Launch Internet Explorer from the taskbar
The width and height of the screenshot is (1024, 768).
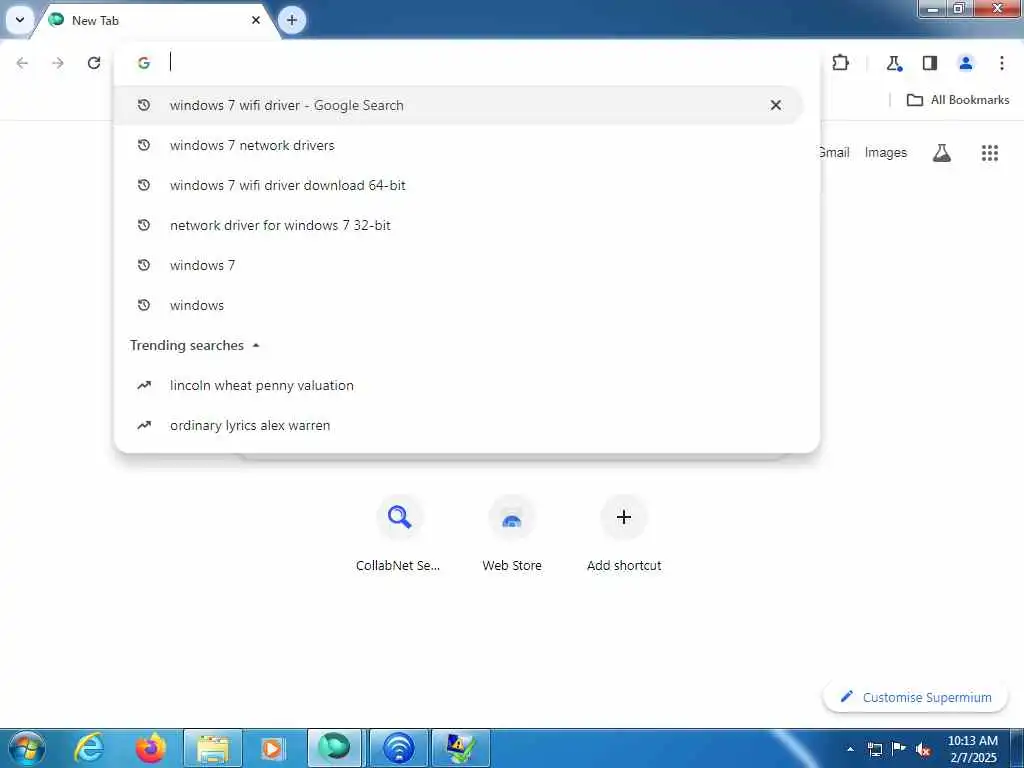(89, 748)
